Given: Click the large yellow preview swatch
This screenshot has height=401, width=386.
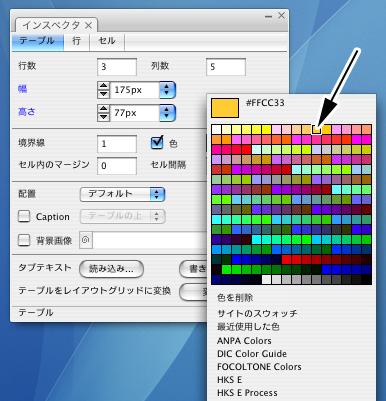Looking at the screenshot, I should [x=225, y=108].
